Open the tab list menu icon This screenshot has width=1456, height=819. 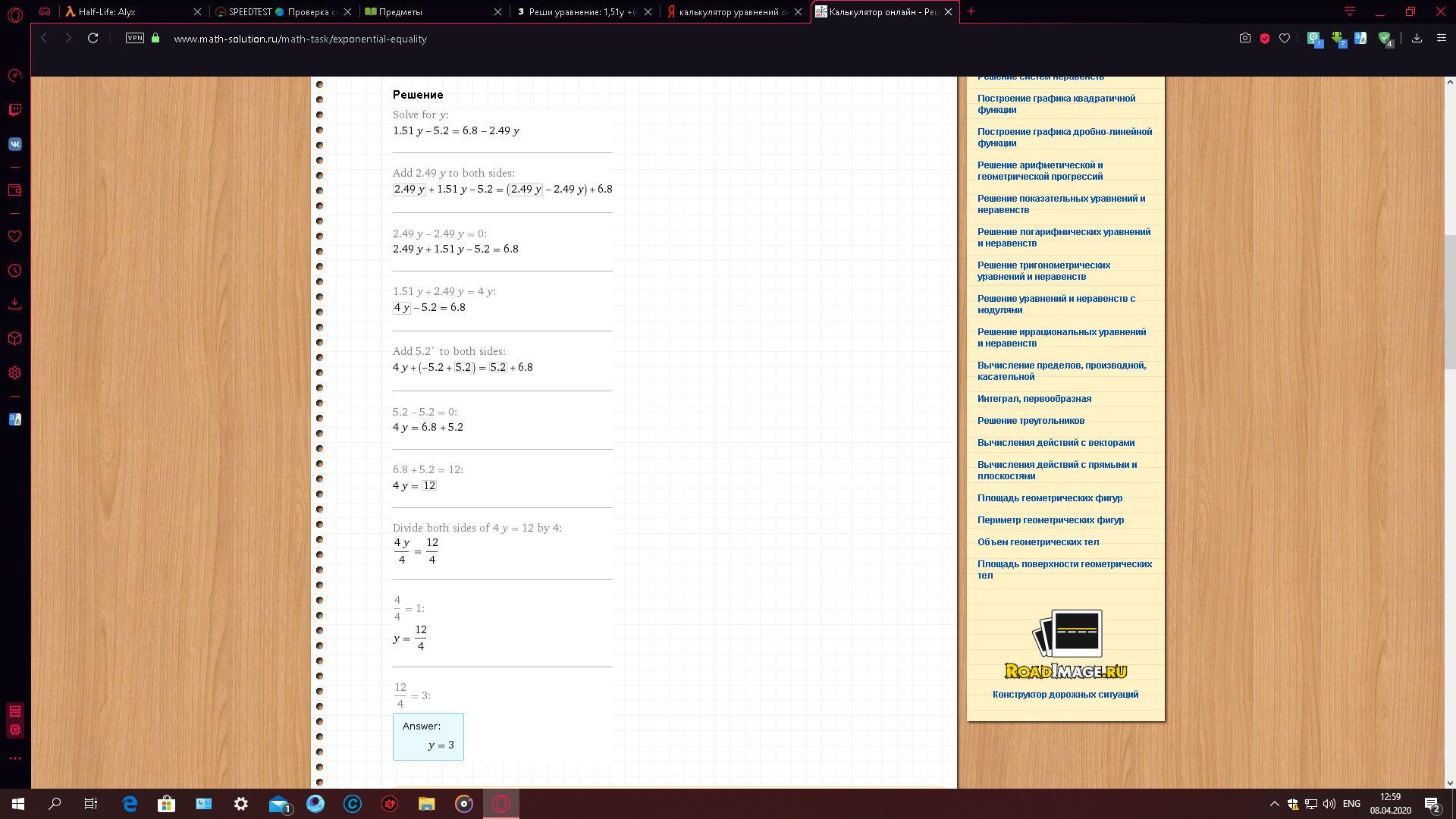coord(1349,11)
